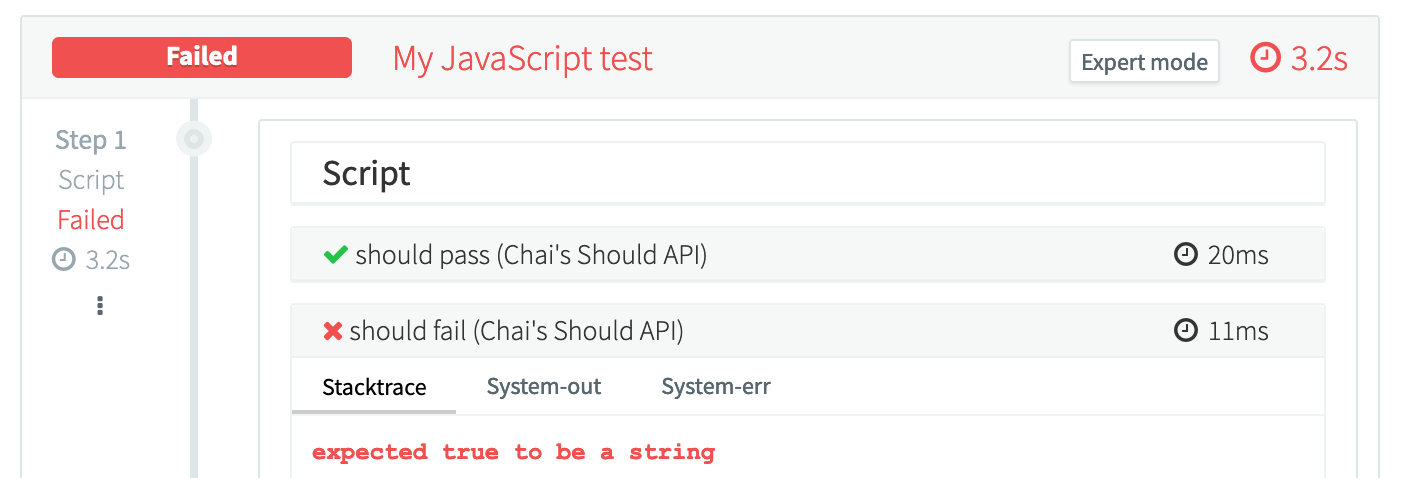Click the Step 1 timeline circle marker
Screen dimensions: 1404x478
pos(194,139)
